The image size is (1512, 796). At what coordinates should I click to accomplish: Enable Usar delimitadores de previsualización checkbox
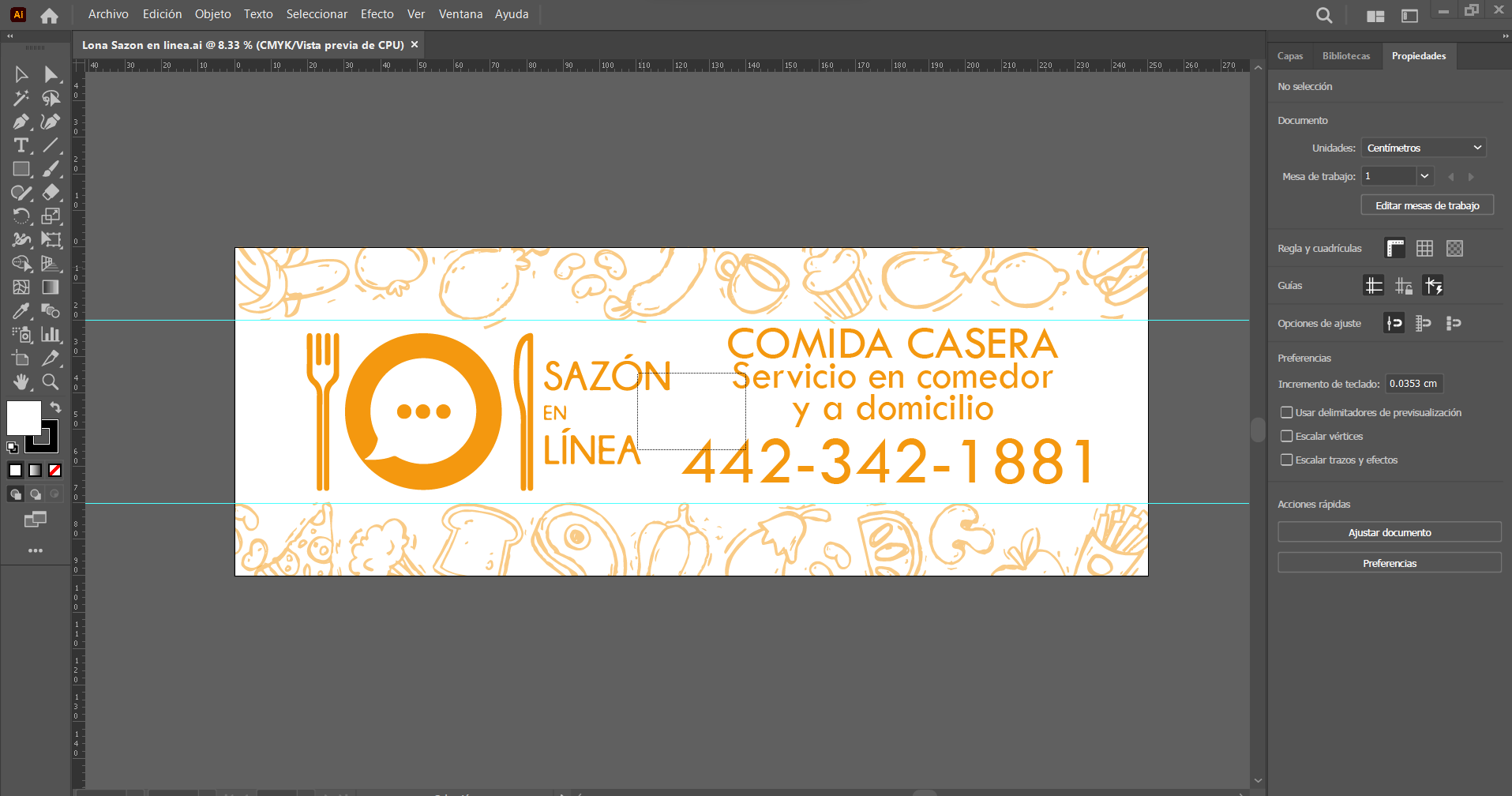click(1287, 412)
